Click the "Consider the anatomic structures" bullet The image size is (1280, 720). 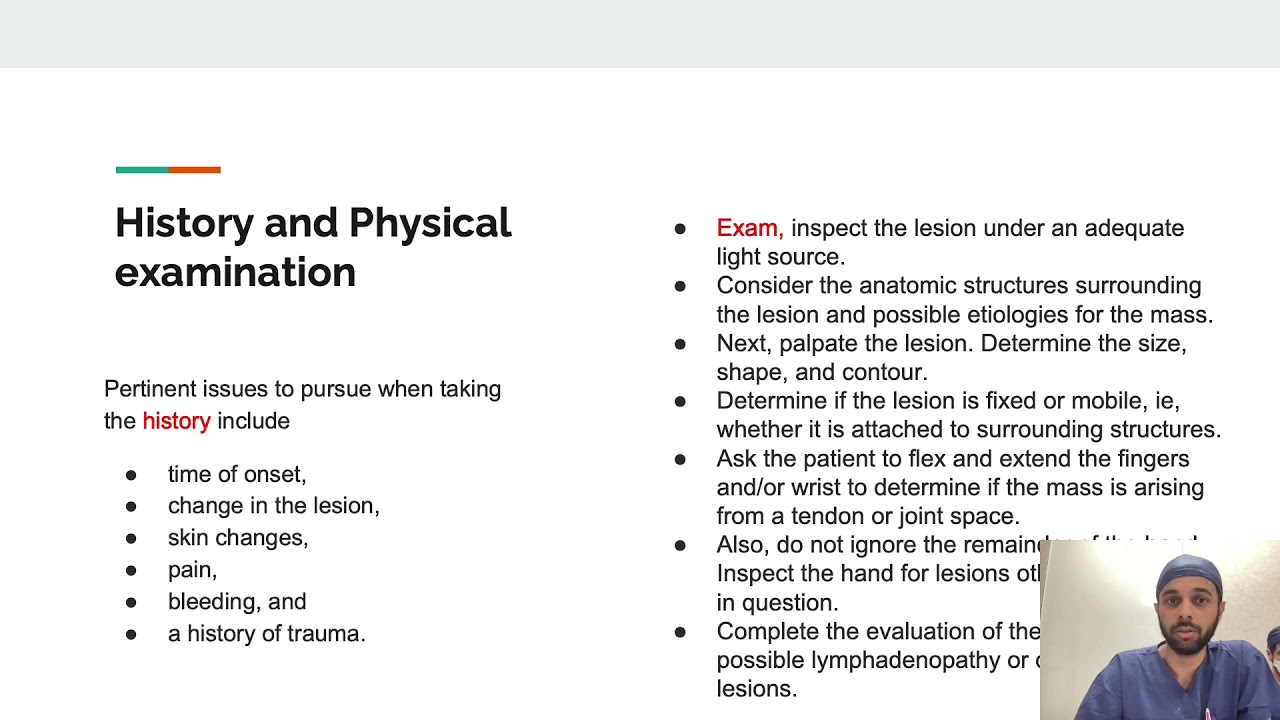click(x=964, y=300)
